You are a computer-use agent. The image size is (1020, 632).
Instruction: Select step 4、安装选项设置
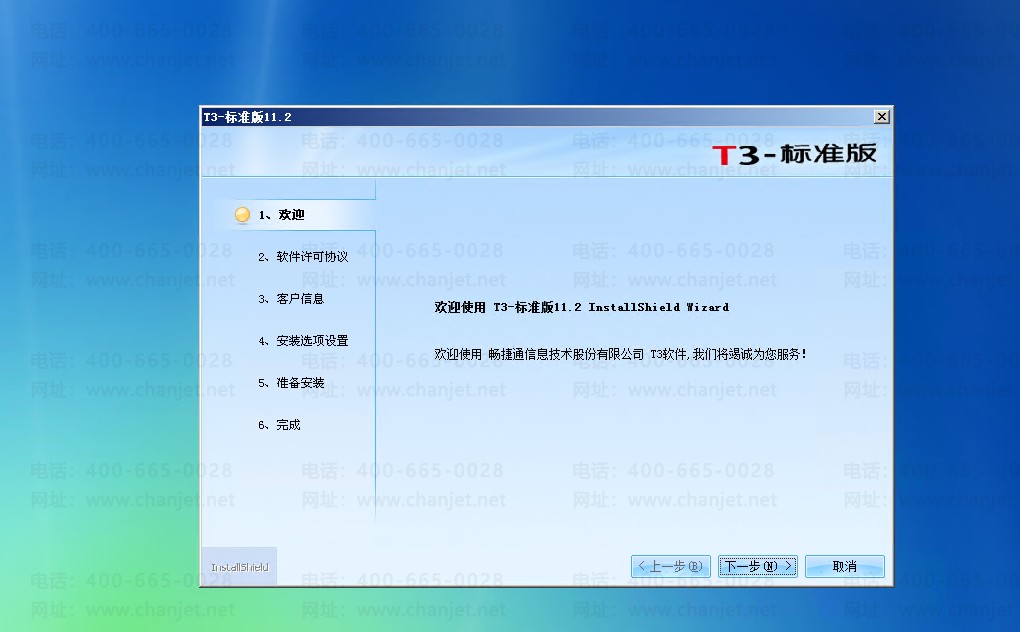pos(303,341)
